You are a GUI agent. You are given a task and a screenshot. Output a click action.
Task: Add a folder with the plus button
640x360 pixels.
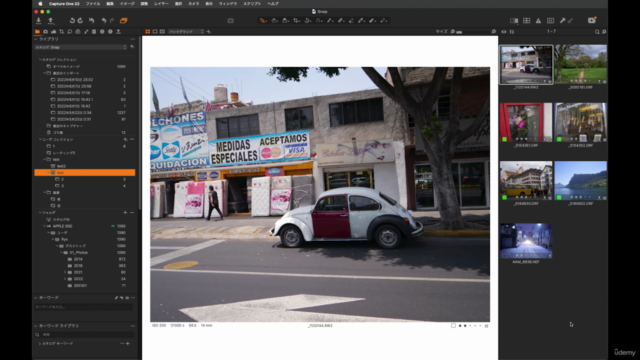tap(125, 213)
